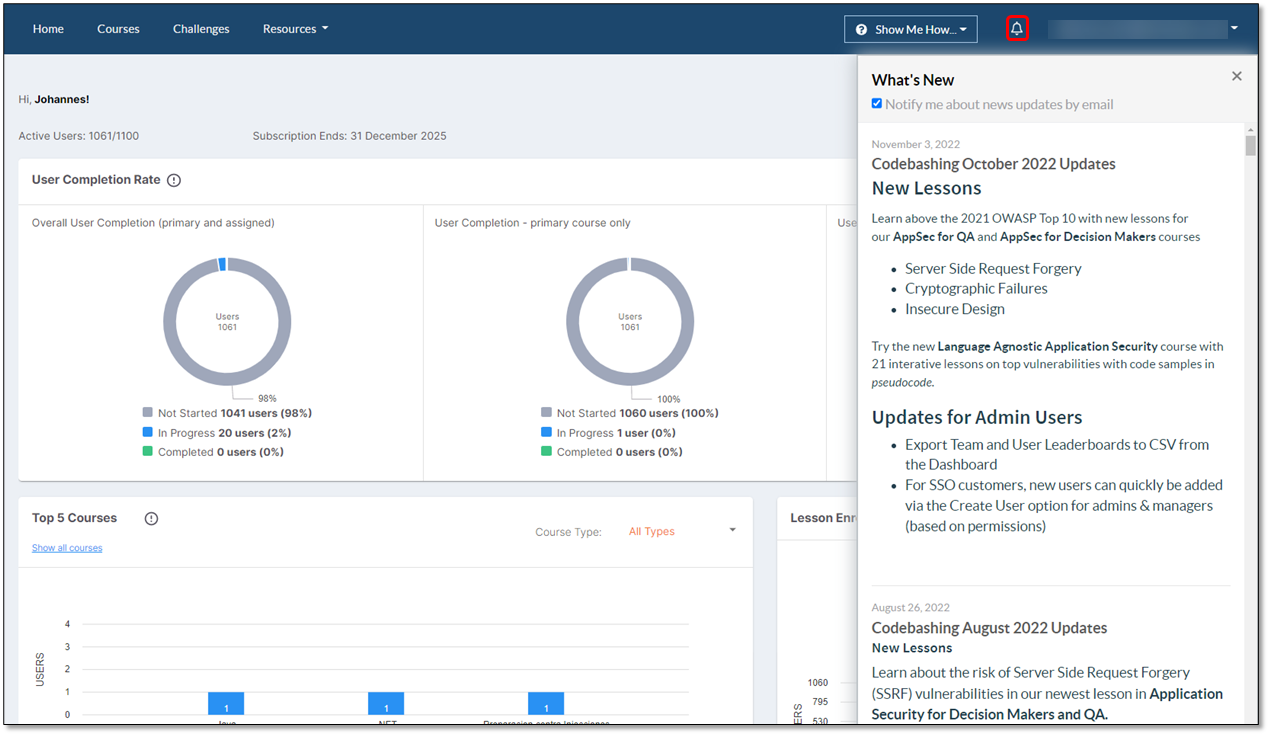Viewport: 1269px width, 735px height.
Task: Click the primary course only donut chart
Action: pyautogui.click(x=630, y=321)
